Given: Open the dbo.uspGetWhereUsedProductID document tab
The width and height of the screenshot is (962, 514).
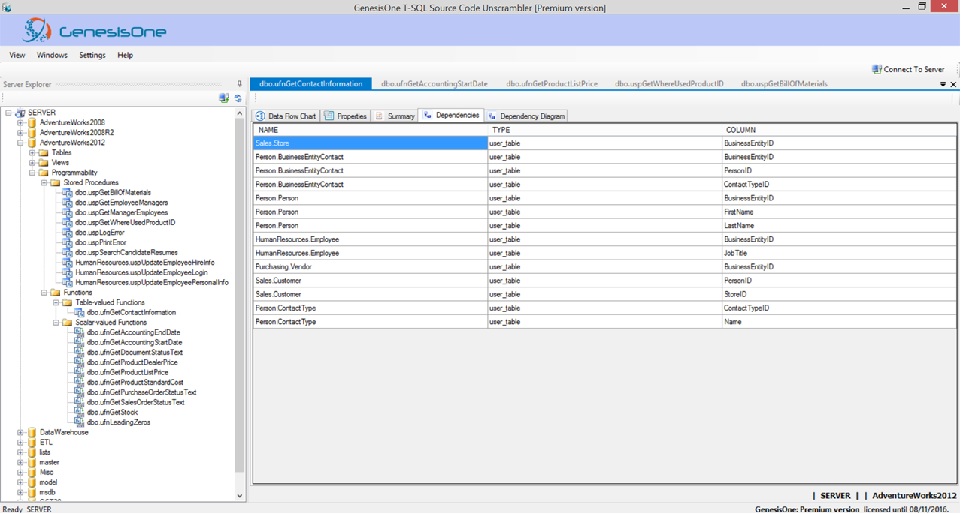Looking at the screenshot, I should (669, 84).
